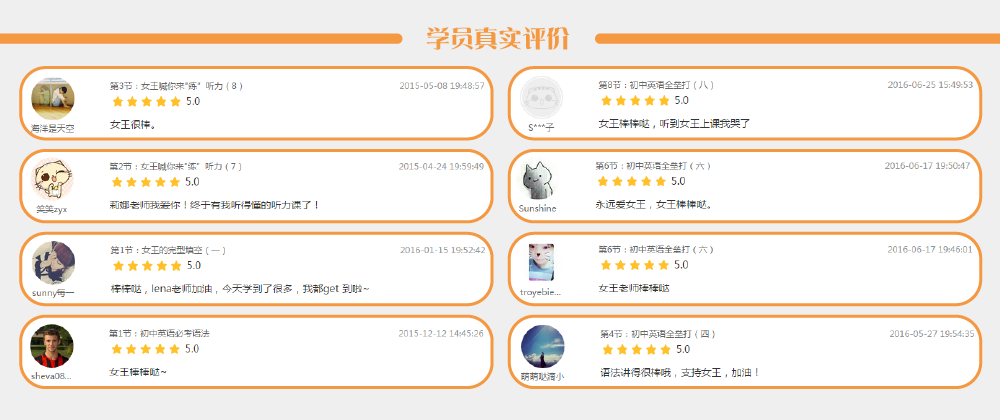Click the 学员真实评价 section heading
The width and height of the screenshot is (1000, 420).
coord(497,39)
